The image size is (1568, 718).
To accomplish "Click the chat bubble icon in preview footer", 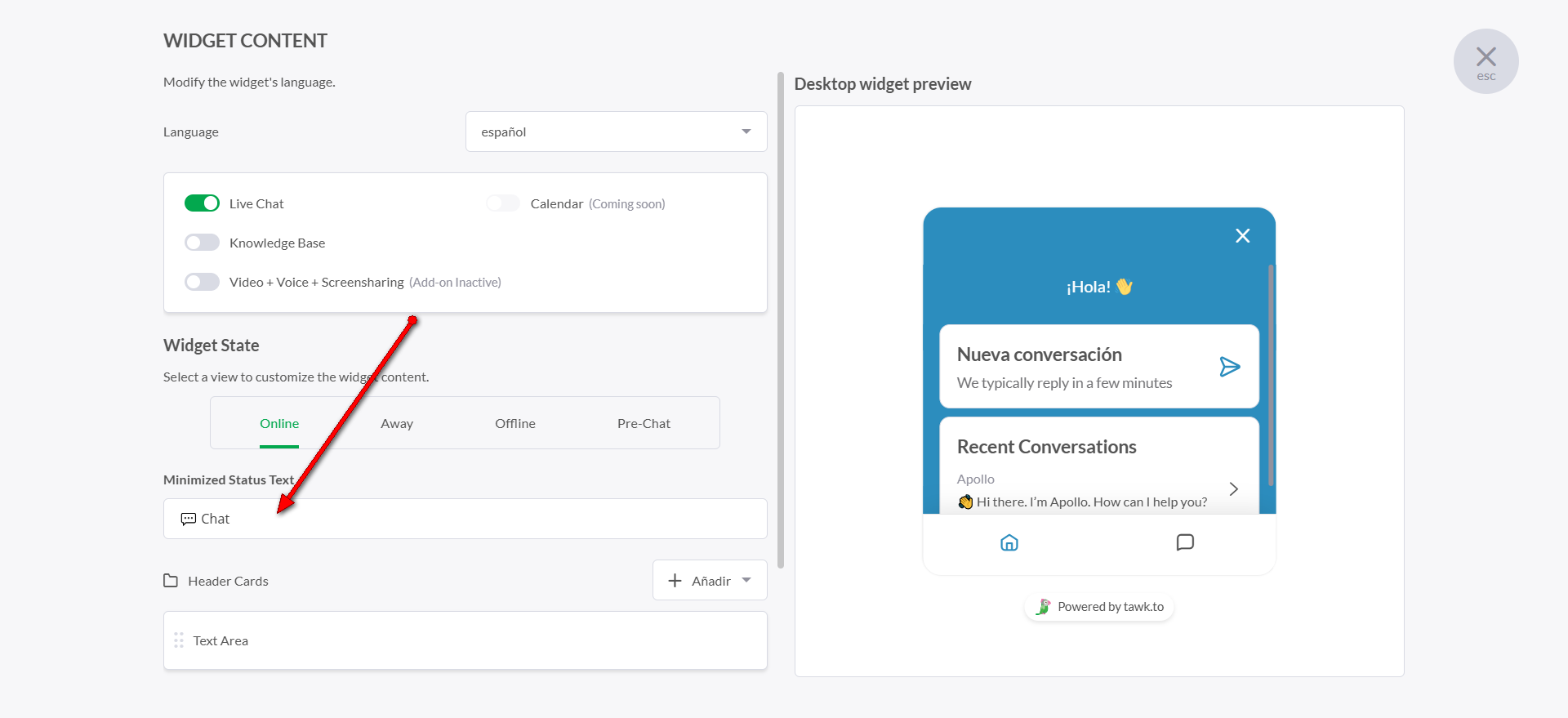I will (x=1185, y=542).
